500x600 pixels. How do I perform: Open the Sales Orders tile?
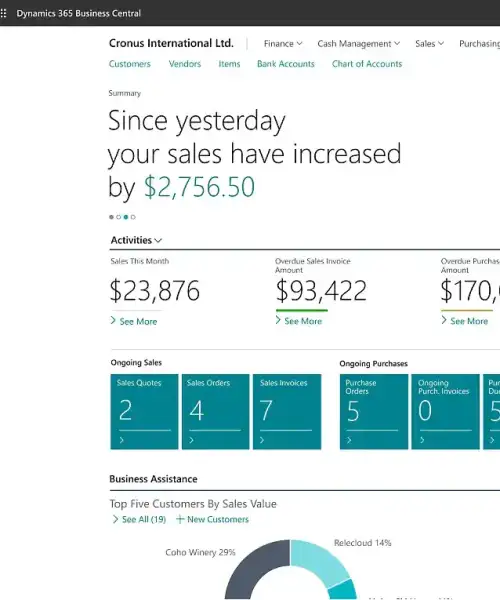(215, 411)
